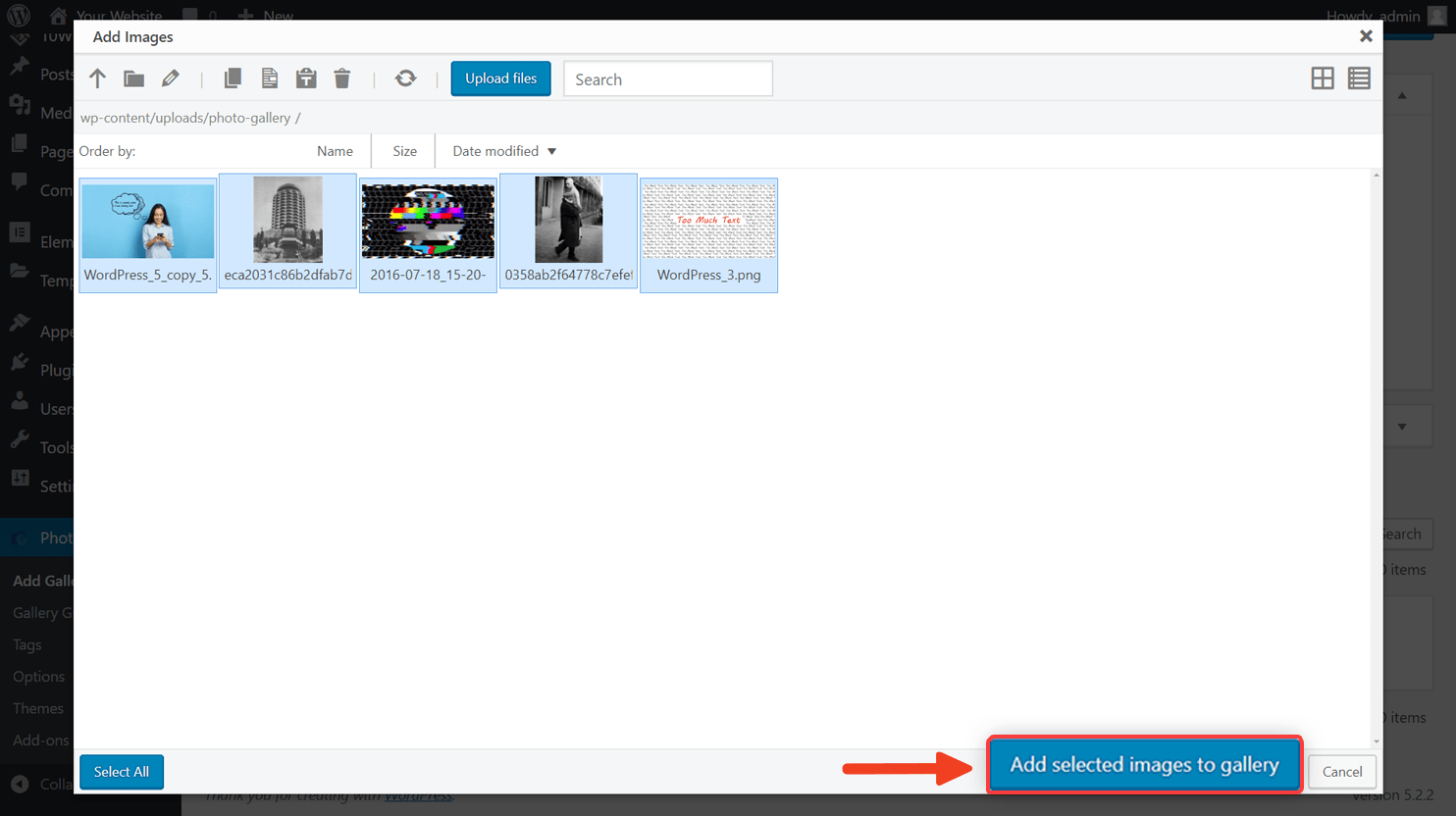The image size is (1456, 816).
Task: Click the rename pencil icon
Action: 171,78
